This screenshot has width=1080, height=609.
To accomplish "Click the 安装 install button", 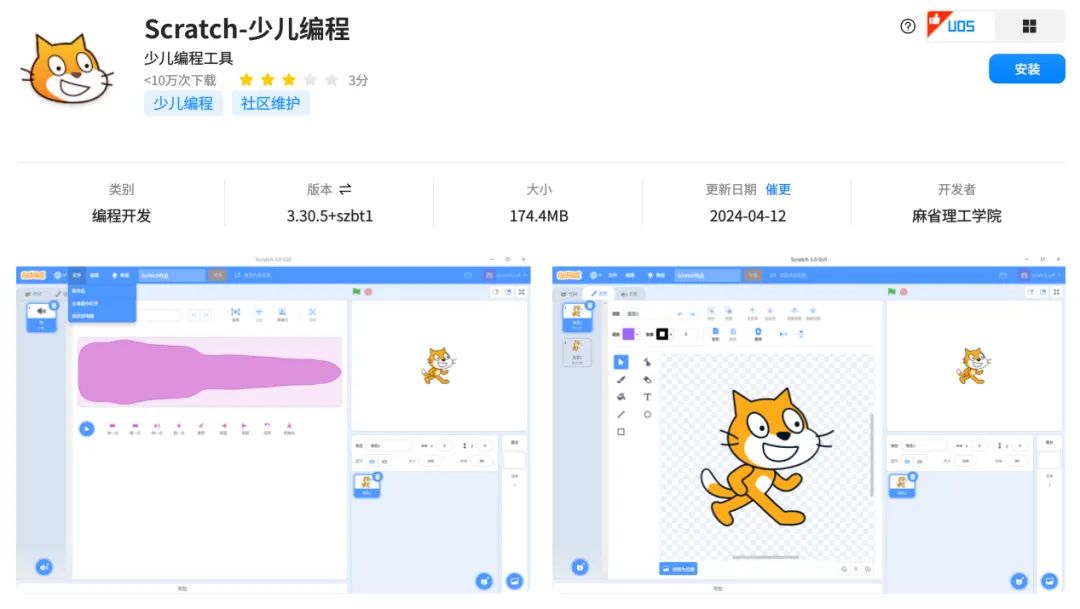I will click(1027, 69).
